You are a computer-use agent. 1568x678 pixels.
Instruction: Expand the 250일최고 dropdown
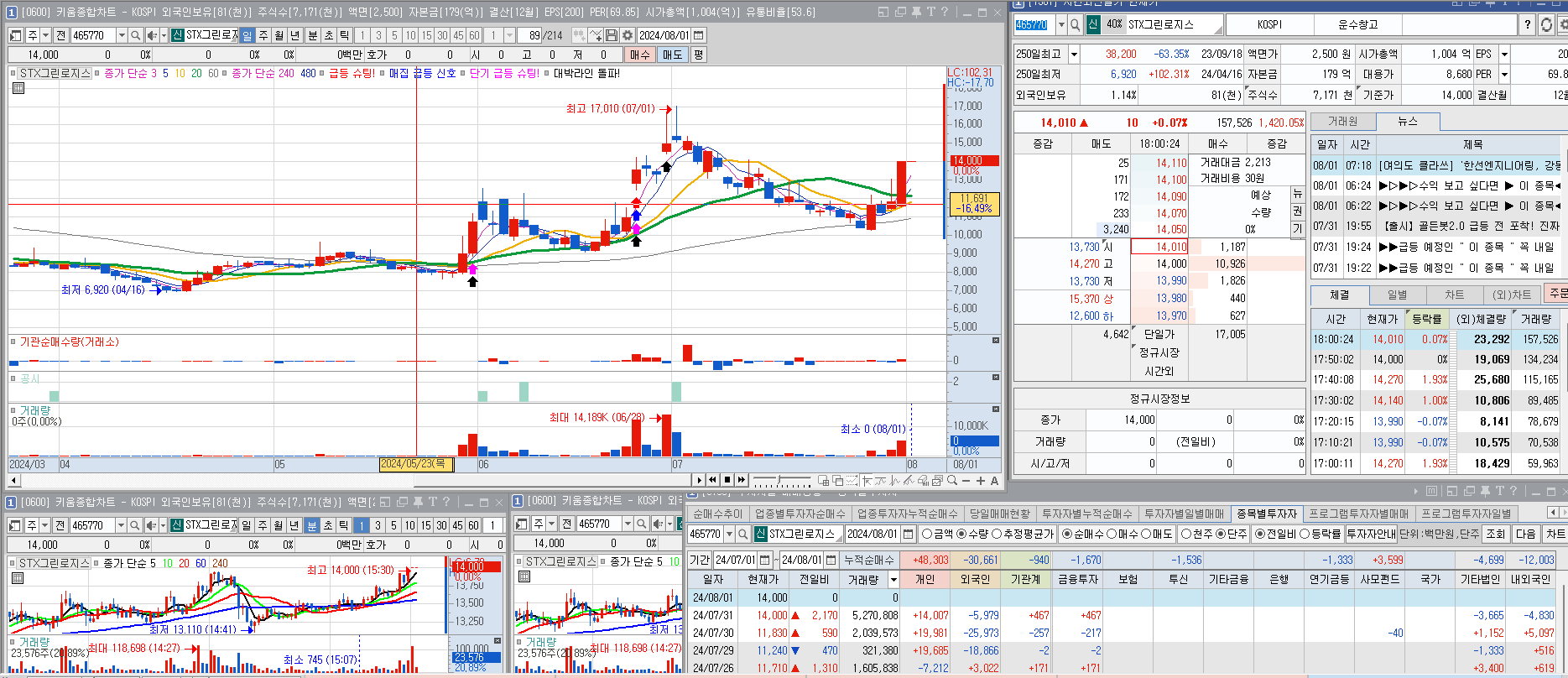1074,54
